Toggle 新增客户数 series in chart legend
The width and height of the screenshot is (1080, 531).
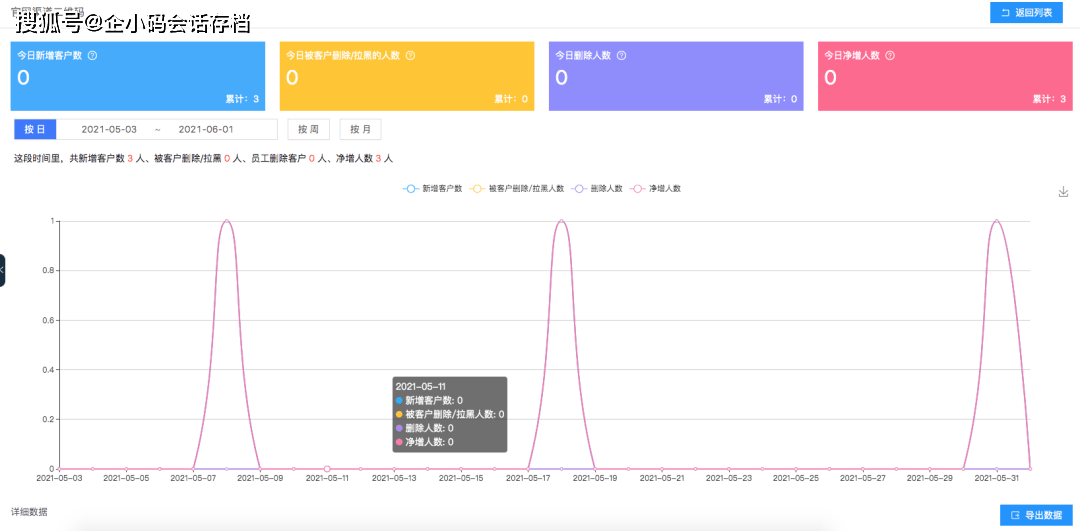pyautogui.click(x=432, y=188)
